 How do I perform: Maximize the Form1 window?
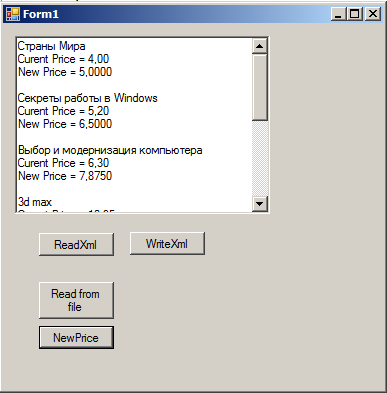[355, 14]
